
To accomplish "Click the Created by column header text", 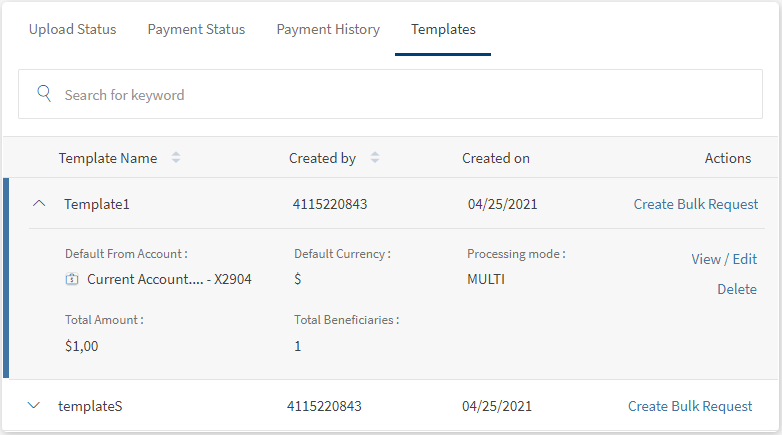I will pyautogui.click(x=322, y=158).
